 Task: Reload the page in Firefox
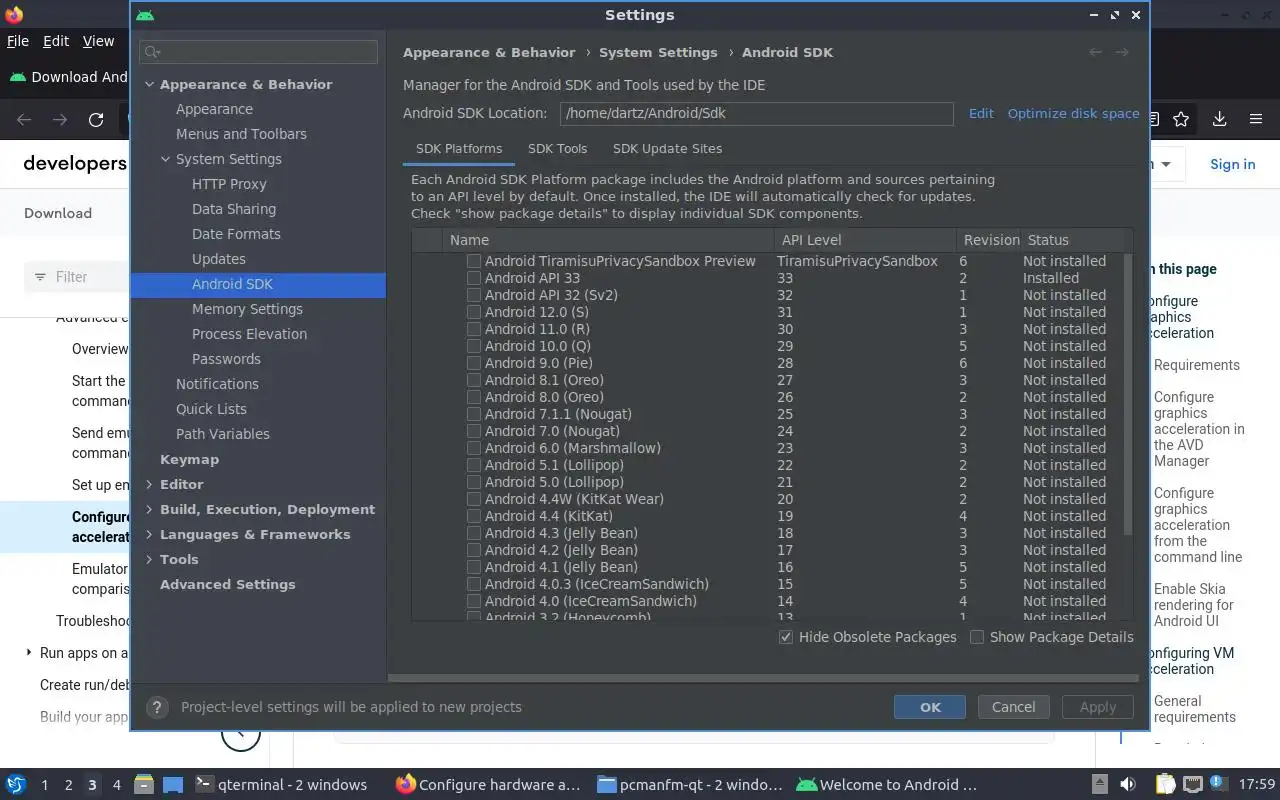pos(96,120)
